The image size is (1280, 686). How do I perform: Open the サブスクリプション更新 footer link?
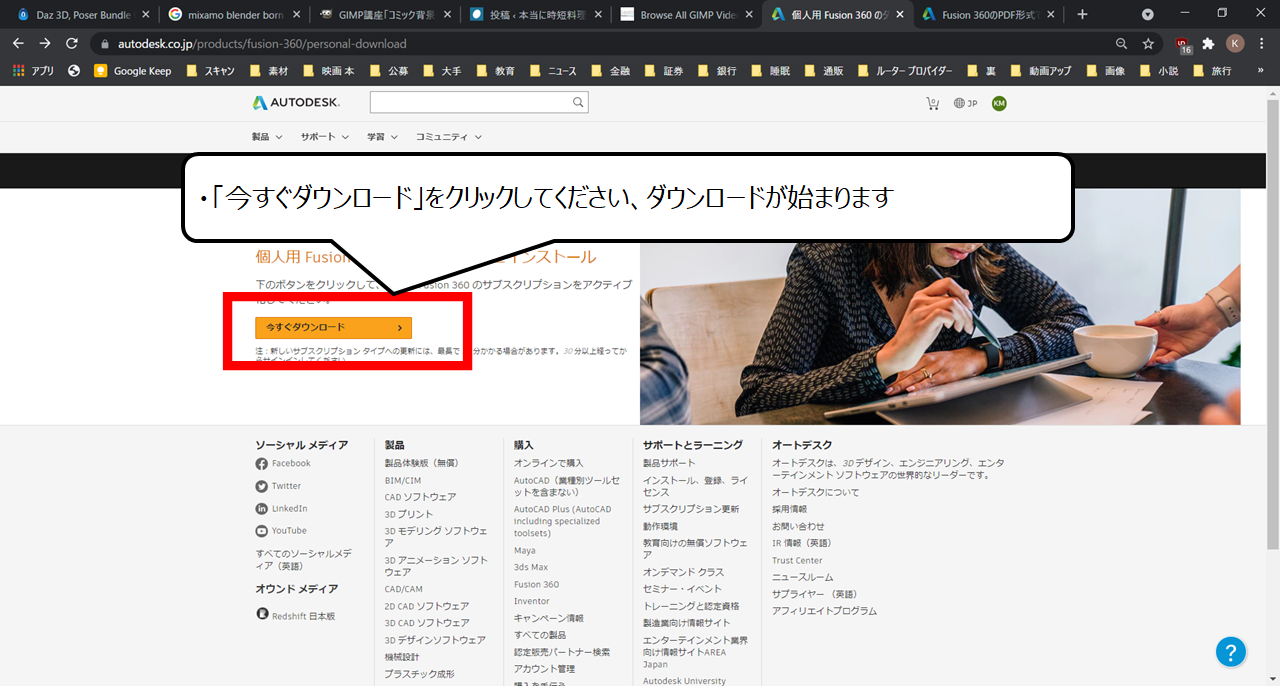691,510
